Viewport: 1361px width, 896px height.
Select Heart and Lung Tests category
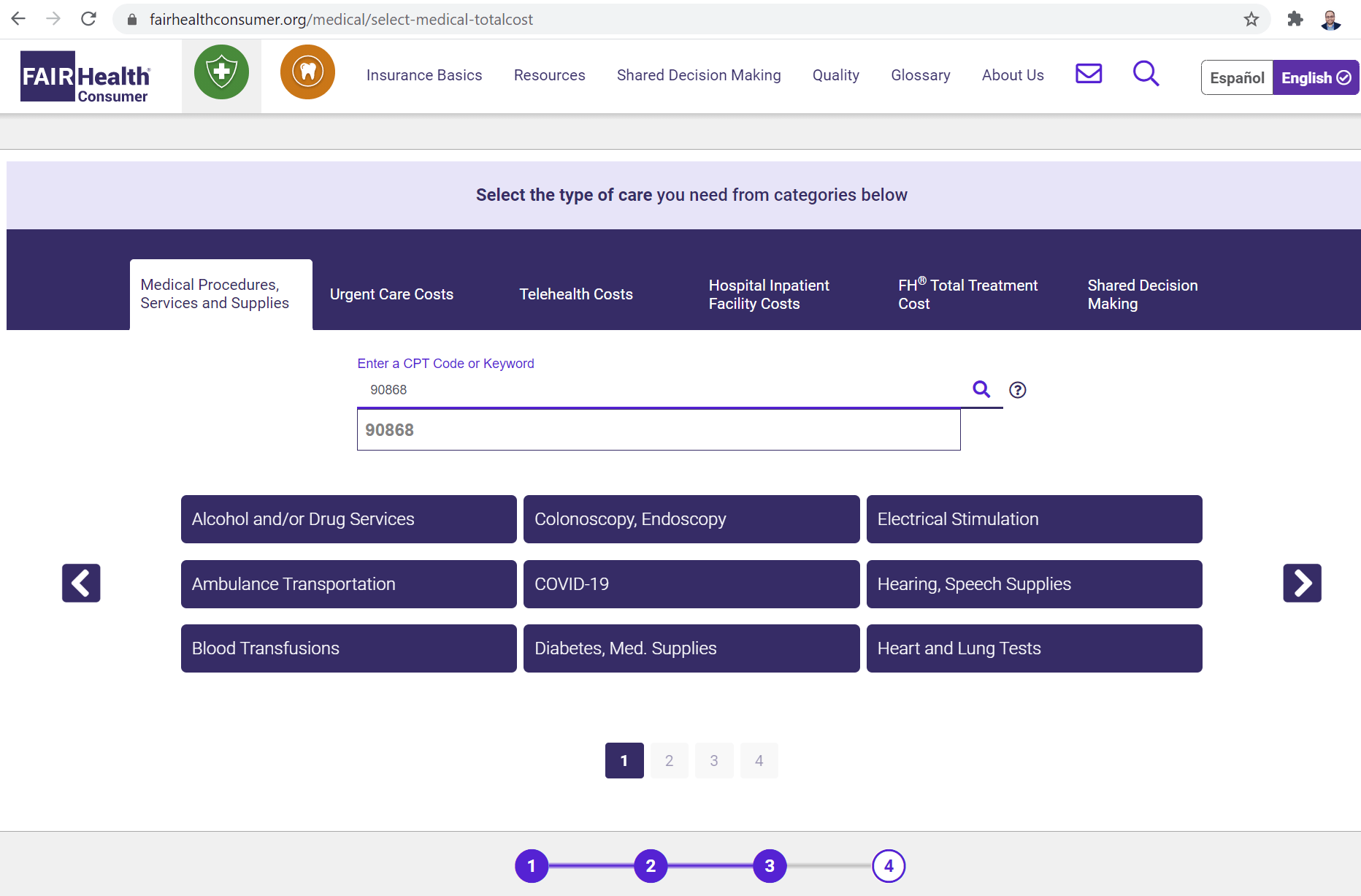click(1033, 648)
